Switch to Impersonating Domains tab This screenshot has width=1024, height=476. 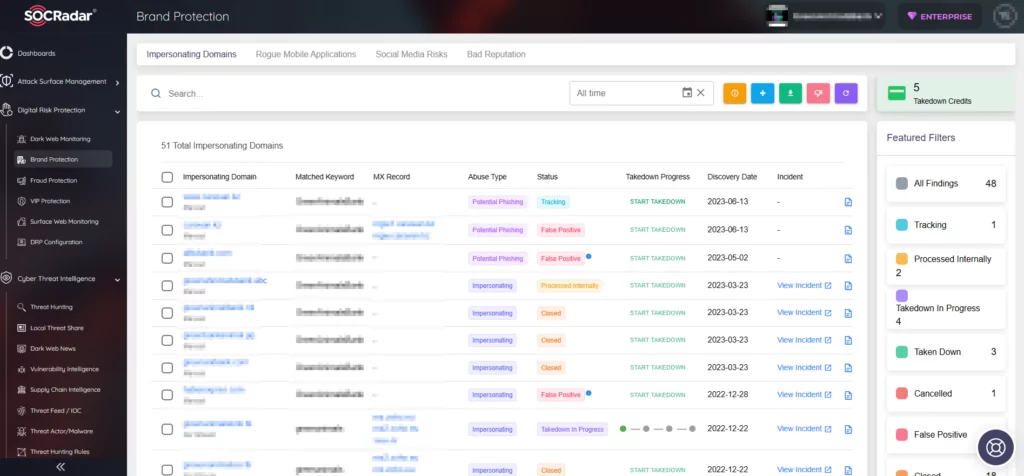(191, 54)
